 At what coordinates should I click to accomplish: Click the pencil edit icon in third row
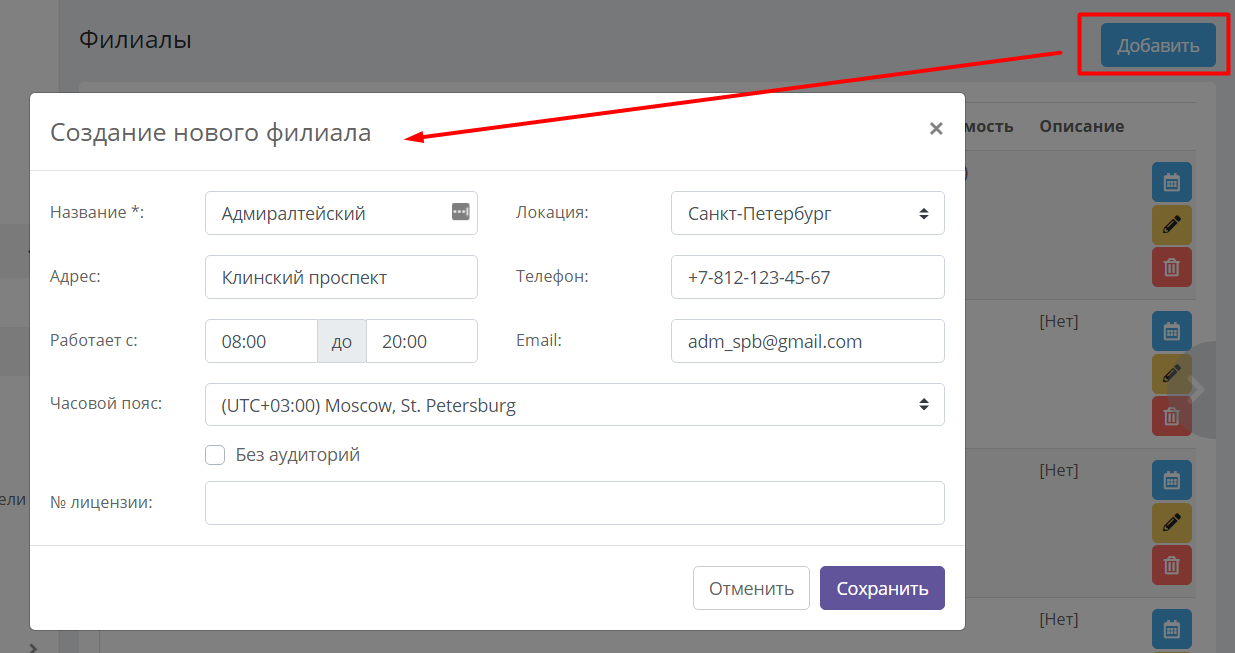1171,522
